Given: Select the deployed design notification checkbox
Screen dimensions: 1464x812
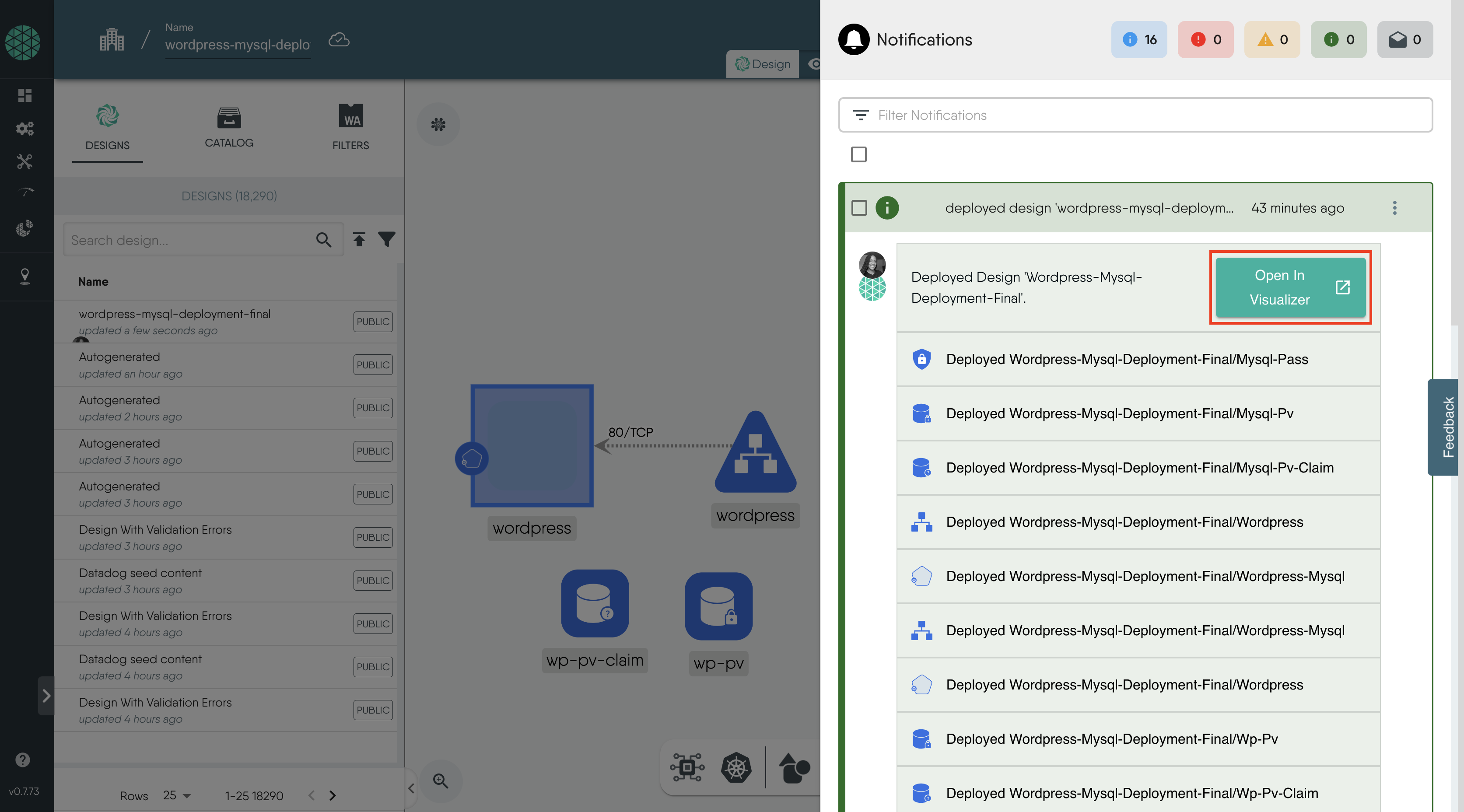Looking at the screenshot, I should click(x=859, y=208).
